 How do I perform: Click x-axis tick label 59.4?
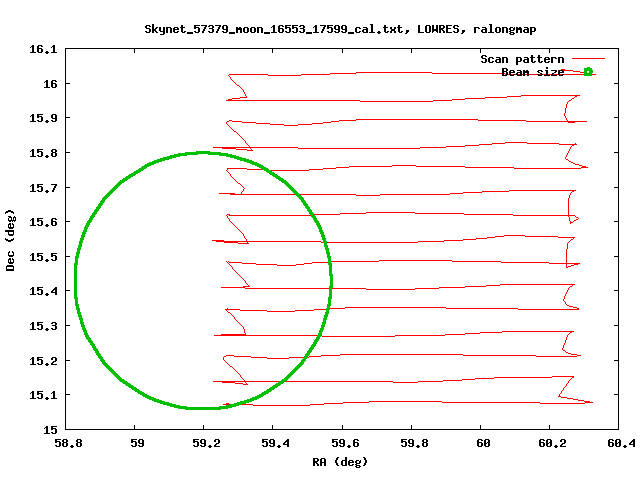(275, 443)
